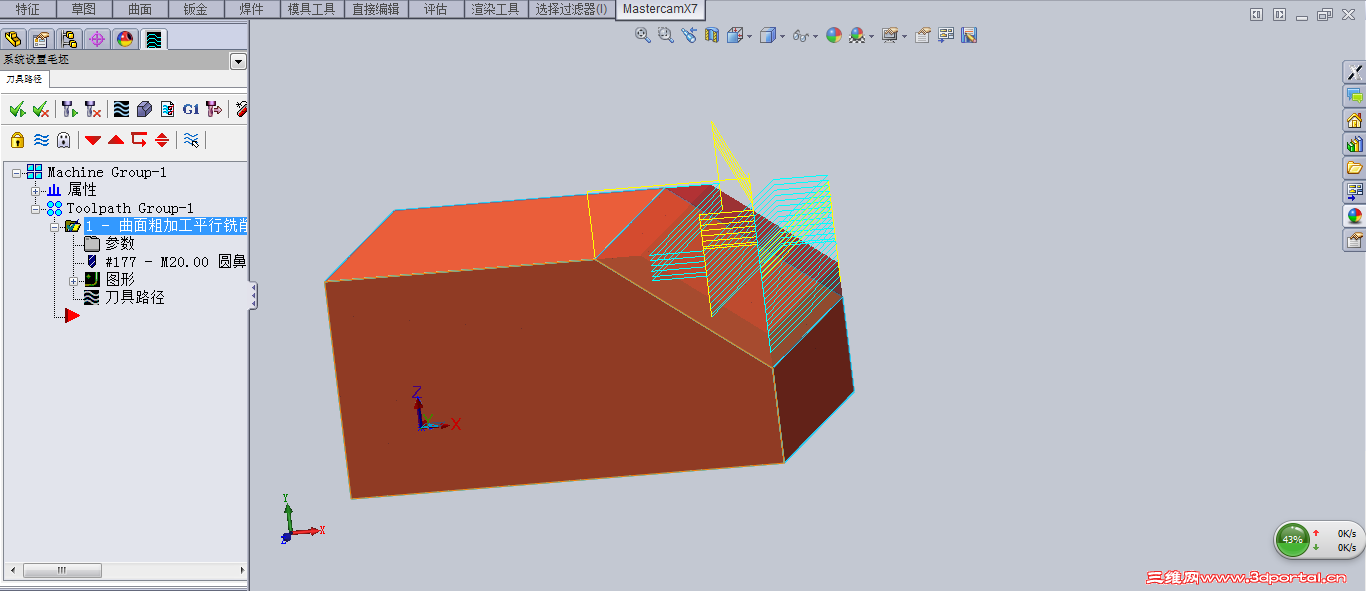Collapse the Machine Group-1 tree node
The image size is (1366, 591).
tap(17, 172)
